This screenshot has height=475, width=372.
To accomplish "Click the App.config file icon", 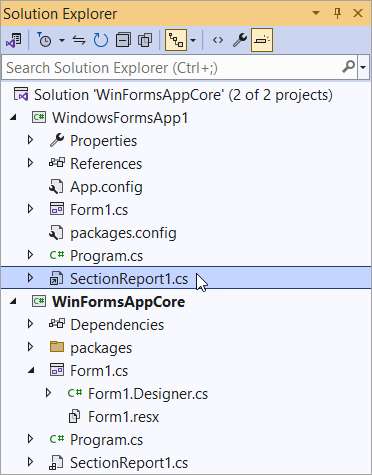I will pos(56,187).
